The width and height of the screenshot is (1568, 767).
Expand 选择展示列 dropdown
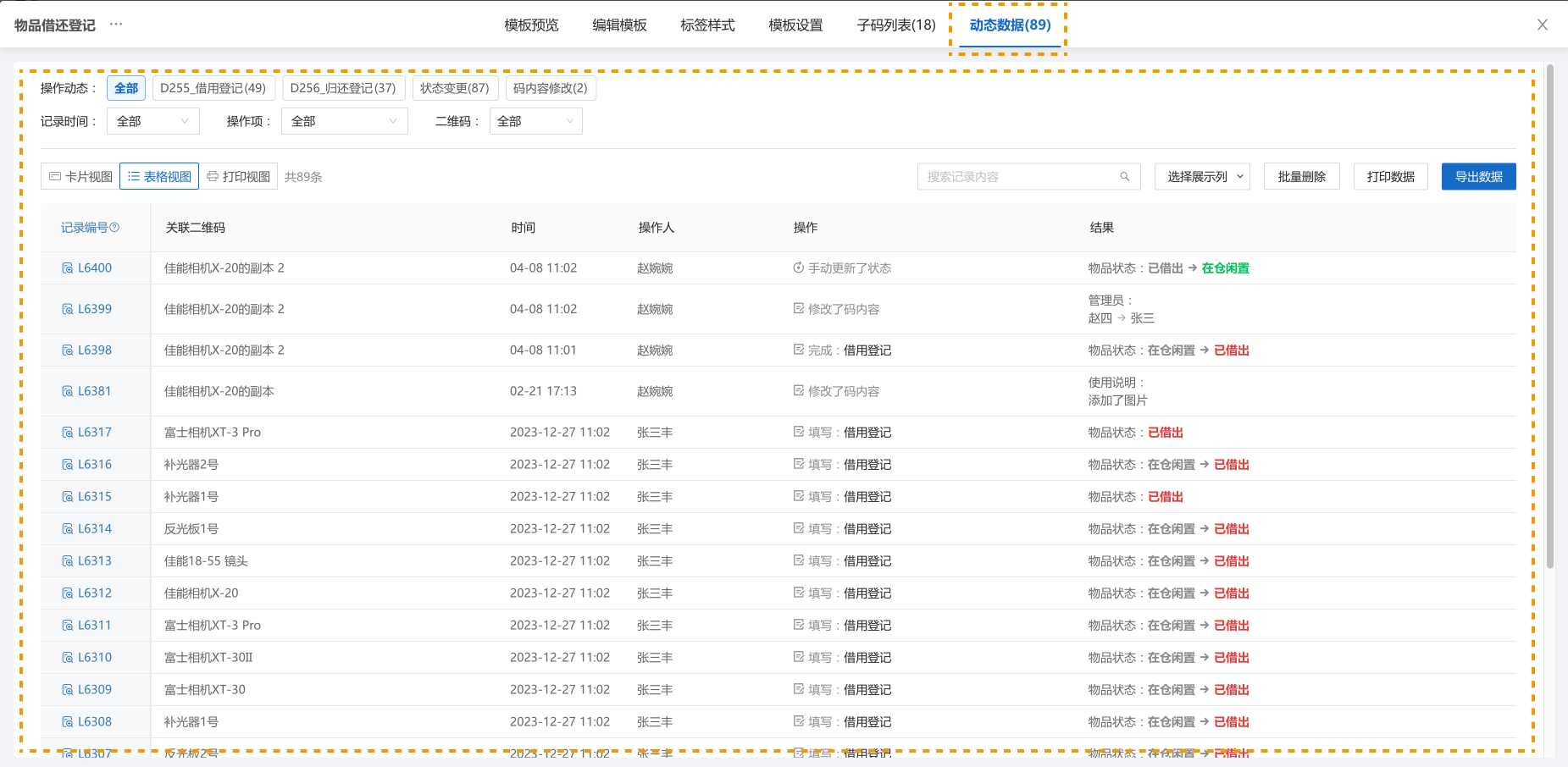click(1202, 176)
